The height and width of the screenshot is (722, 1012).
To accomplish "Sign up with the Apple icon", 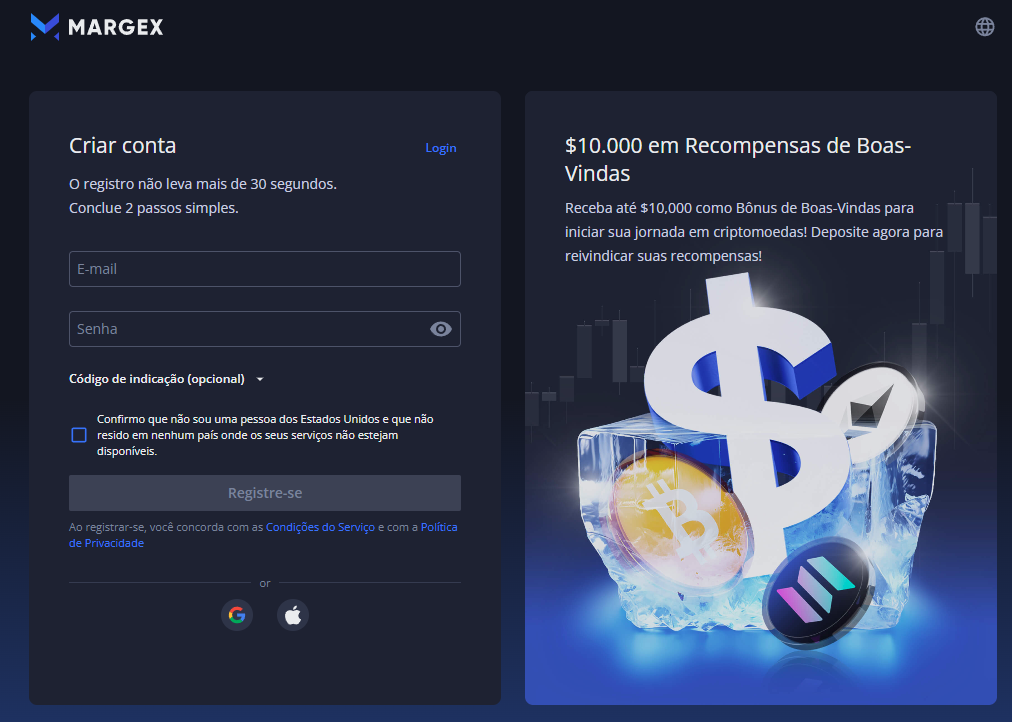I will point(293,615).
